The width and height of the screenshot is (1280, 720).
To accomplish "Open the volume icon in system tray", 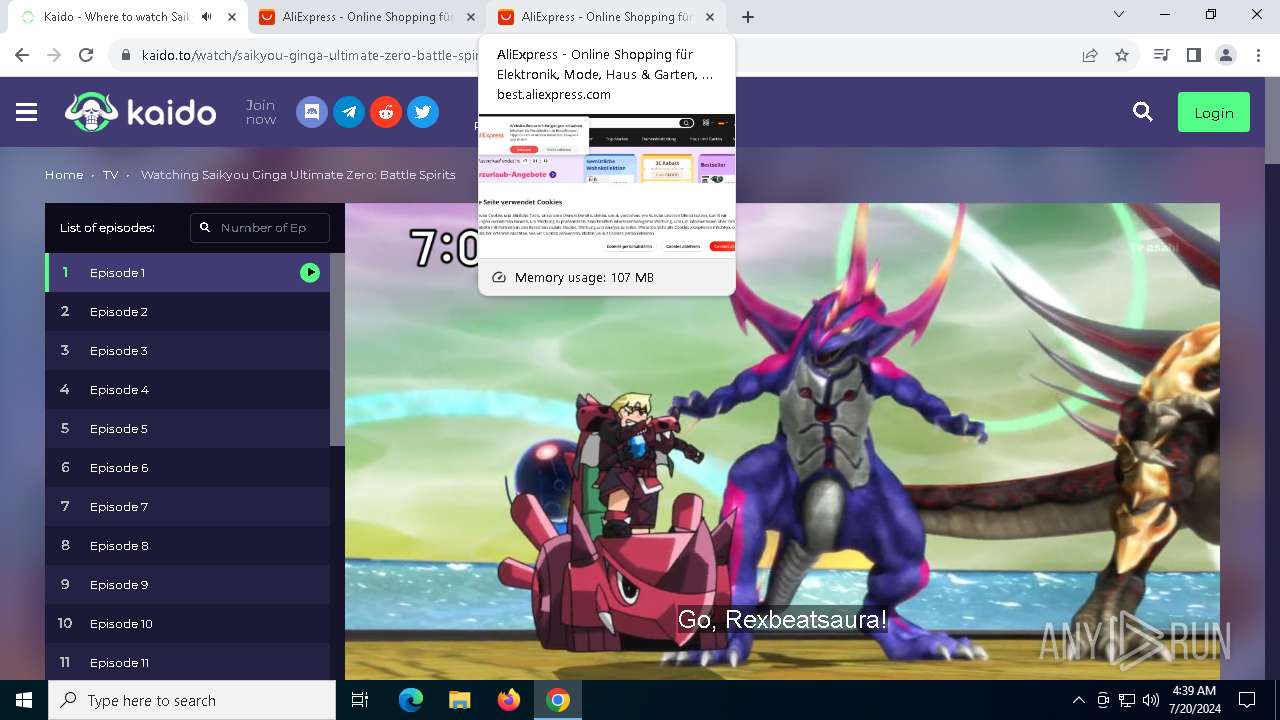I will click(x=1151, y=700).
